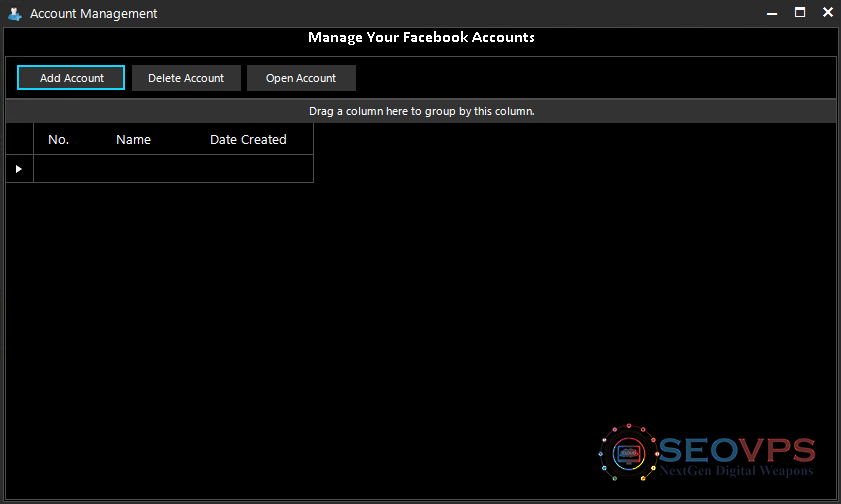841x504 pixels.
Task: Click the Add Account button
Action: (x=71, y=78)
